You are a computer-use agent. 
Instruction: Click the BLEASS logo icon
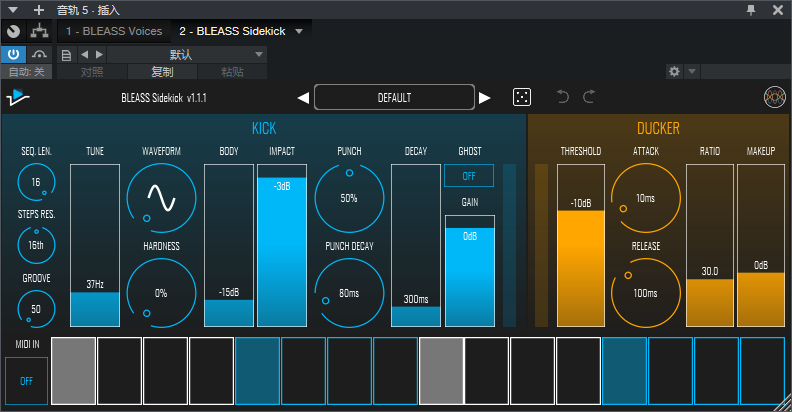(17, 97)
